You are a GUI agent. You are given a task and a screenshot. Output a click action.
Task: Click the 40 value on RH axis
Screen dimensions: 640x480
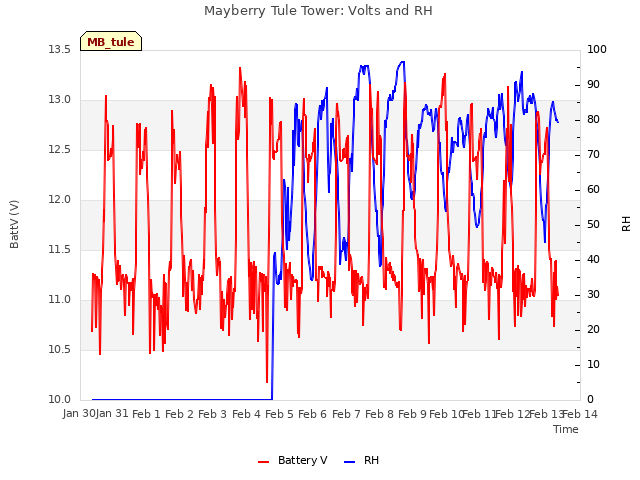point(593,260)
